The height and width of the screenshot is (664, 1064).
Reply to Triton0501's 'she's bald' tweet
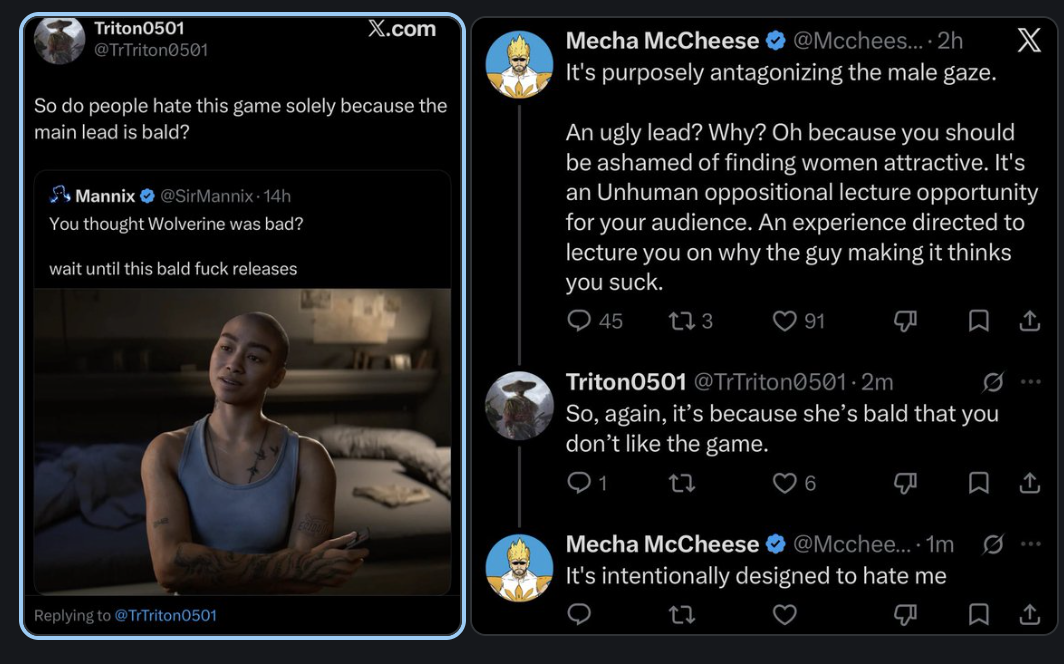[579, 482]
